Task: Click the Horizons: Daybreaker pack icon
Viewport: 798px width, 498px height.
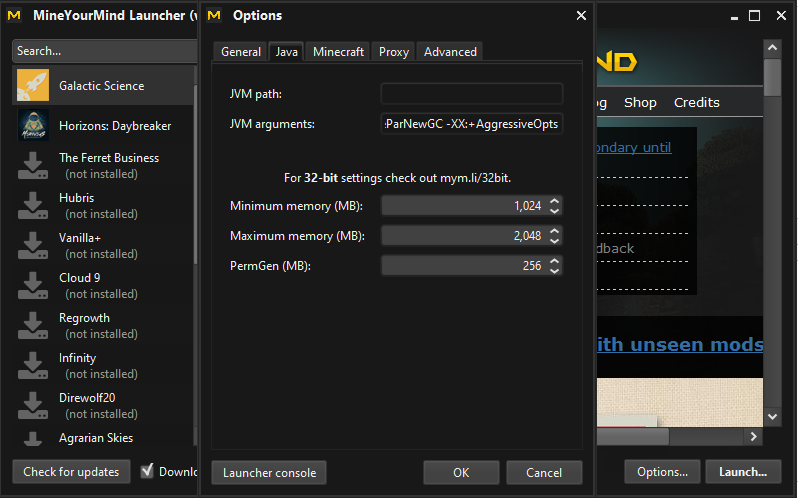Action: coord(33,125)
